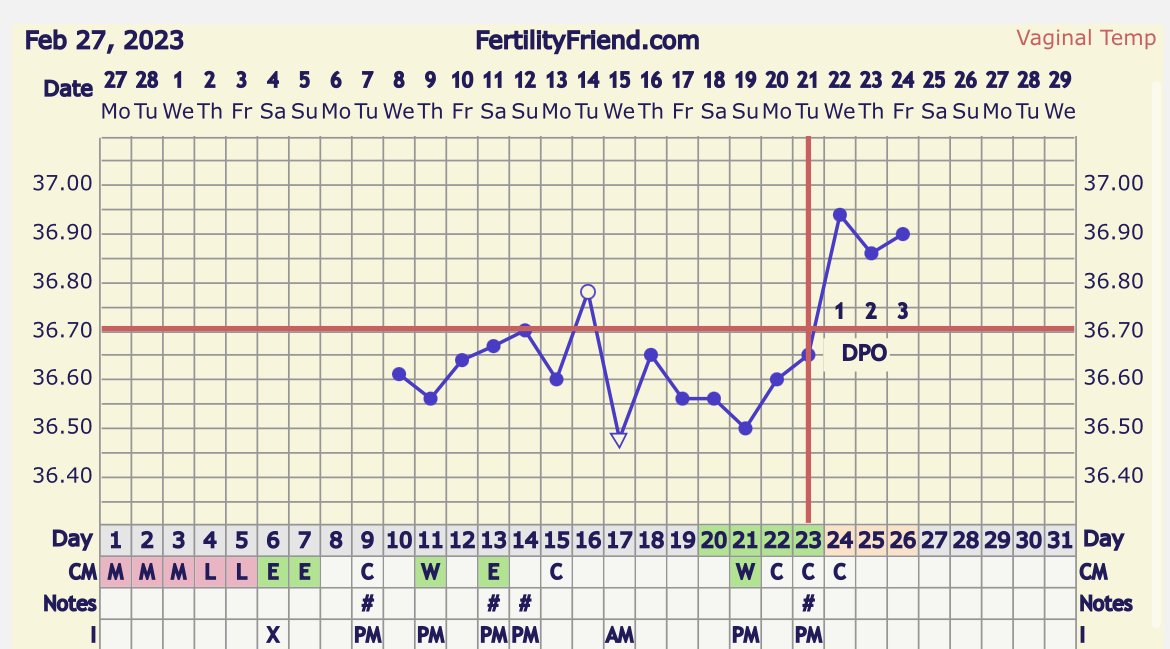Select the hash note icon under day 9
1170x649 pixels.
click(367, 603)
